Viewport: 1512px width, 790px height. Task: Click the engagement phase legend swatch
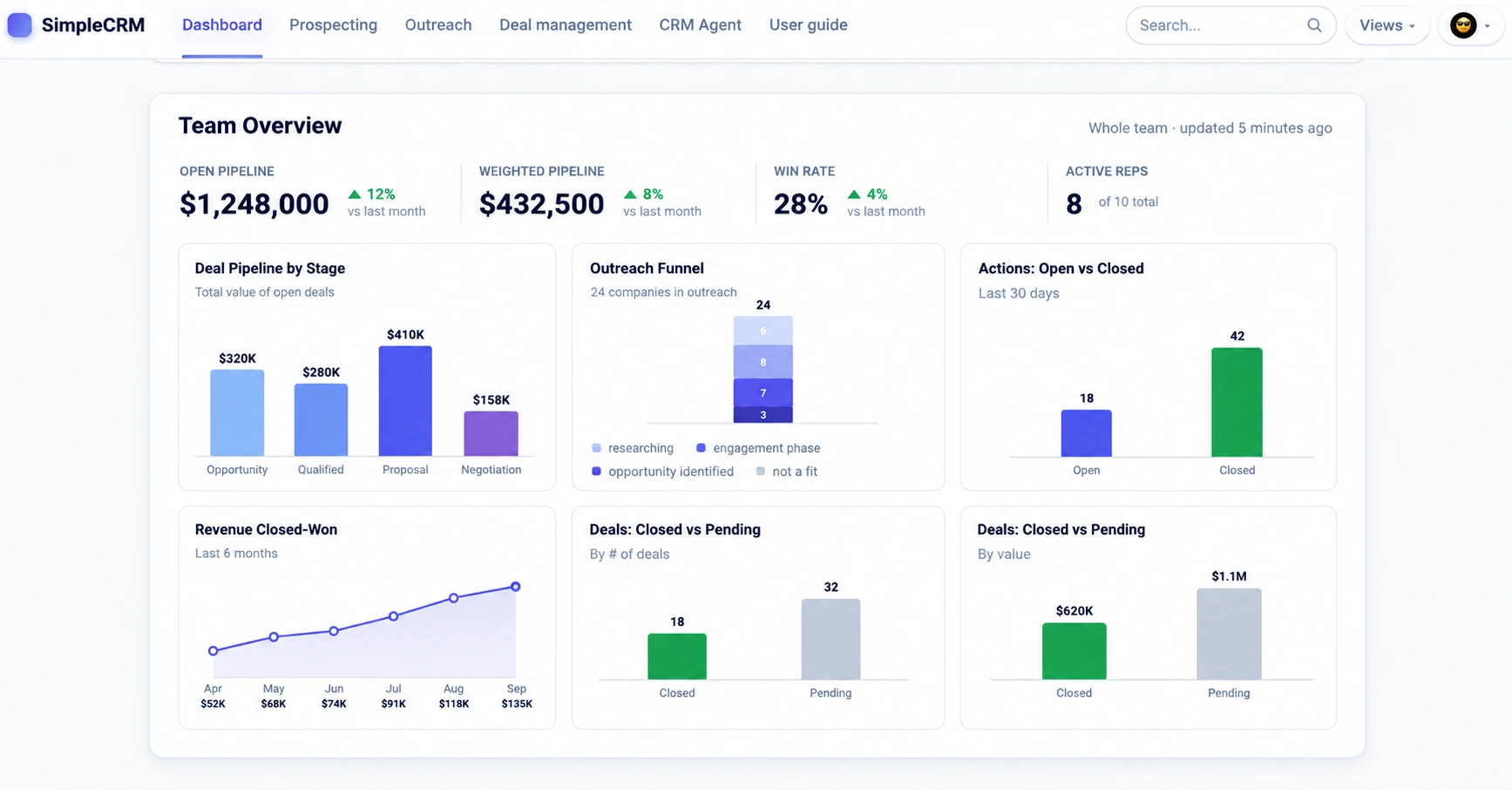click(x=701, y=448)
